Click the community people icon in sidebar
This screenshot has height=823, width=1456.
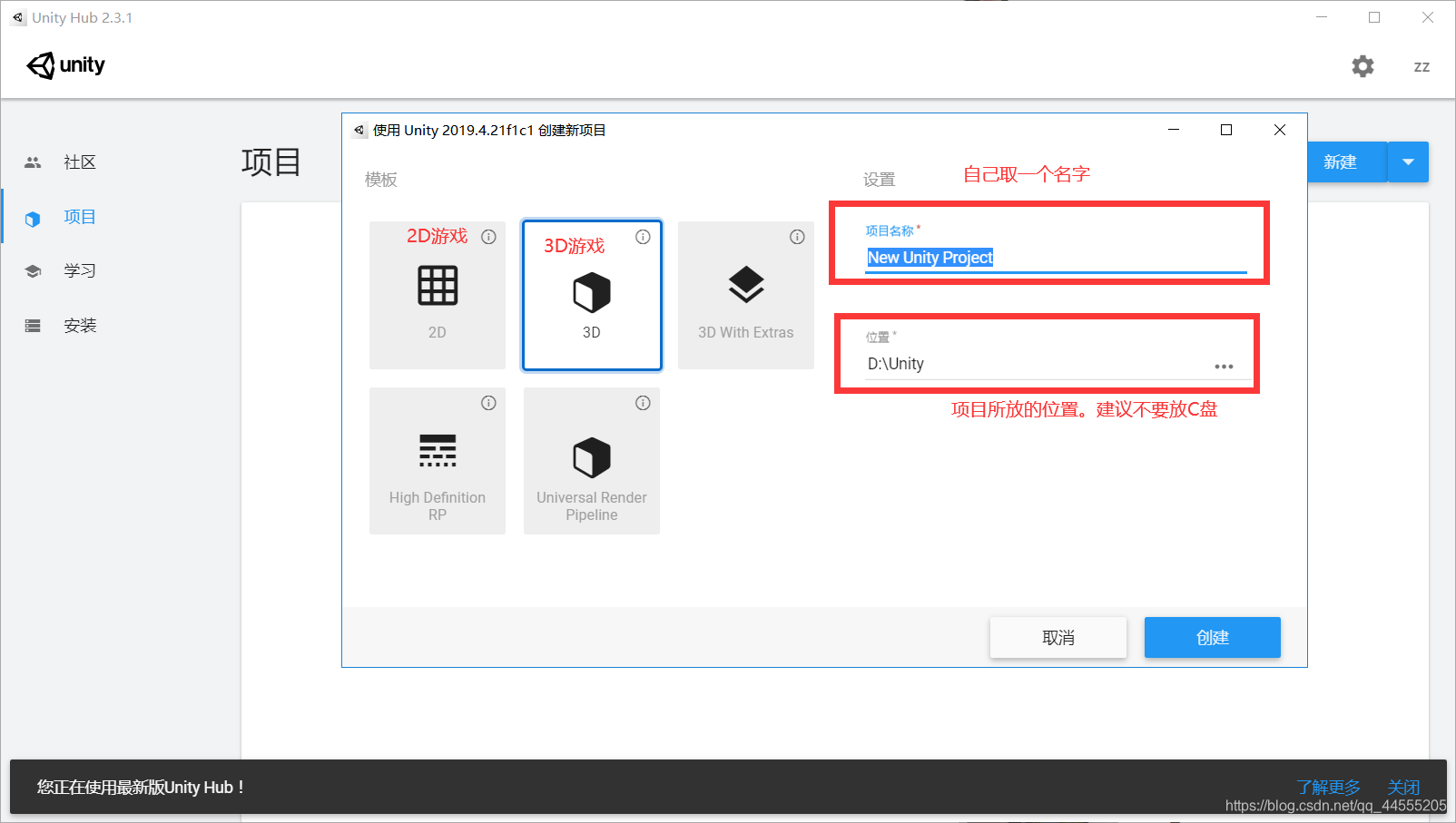[x=33, y=162]
